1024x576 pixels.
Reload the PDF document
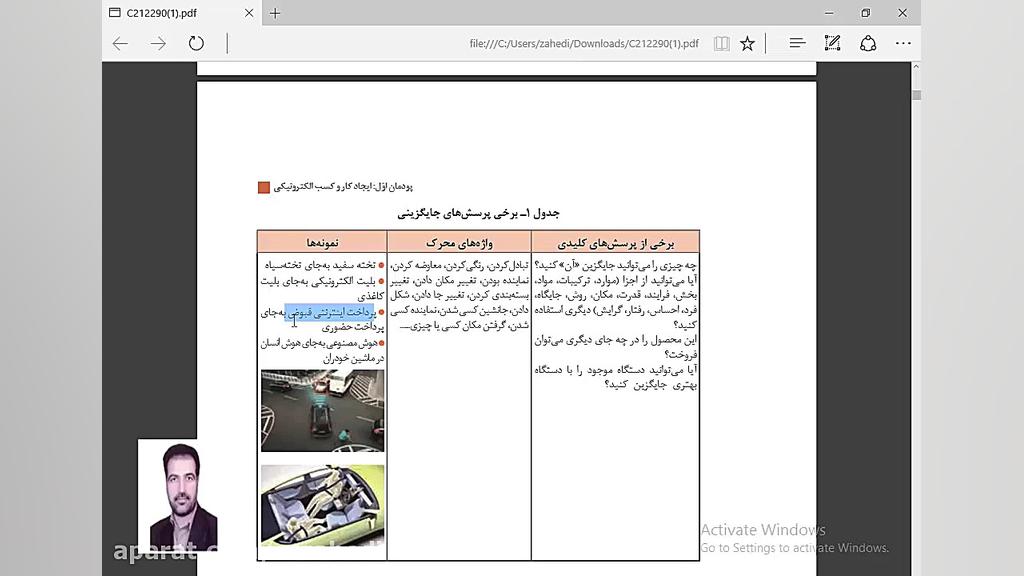coord(196,43)
